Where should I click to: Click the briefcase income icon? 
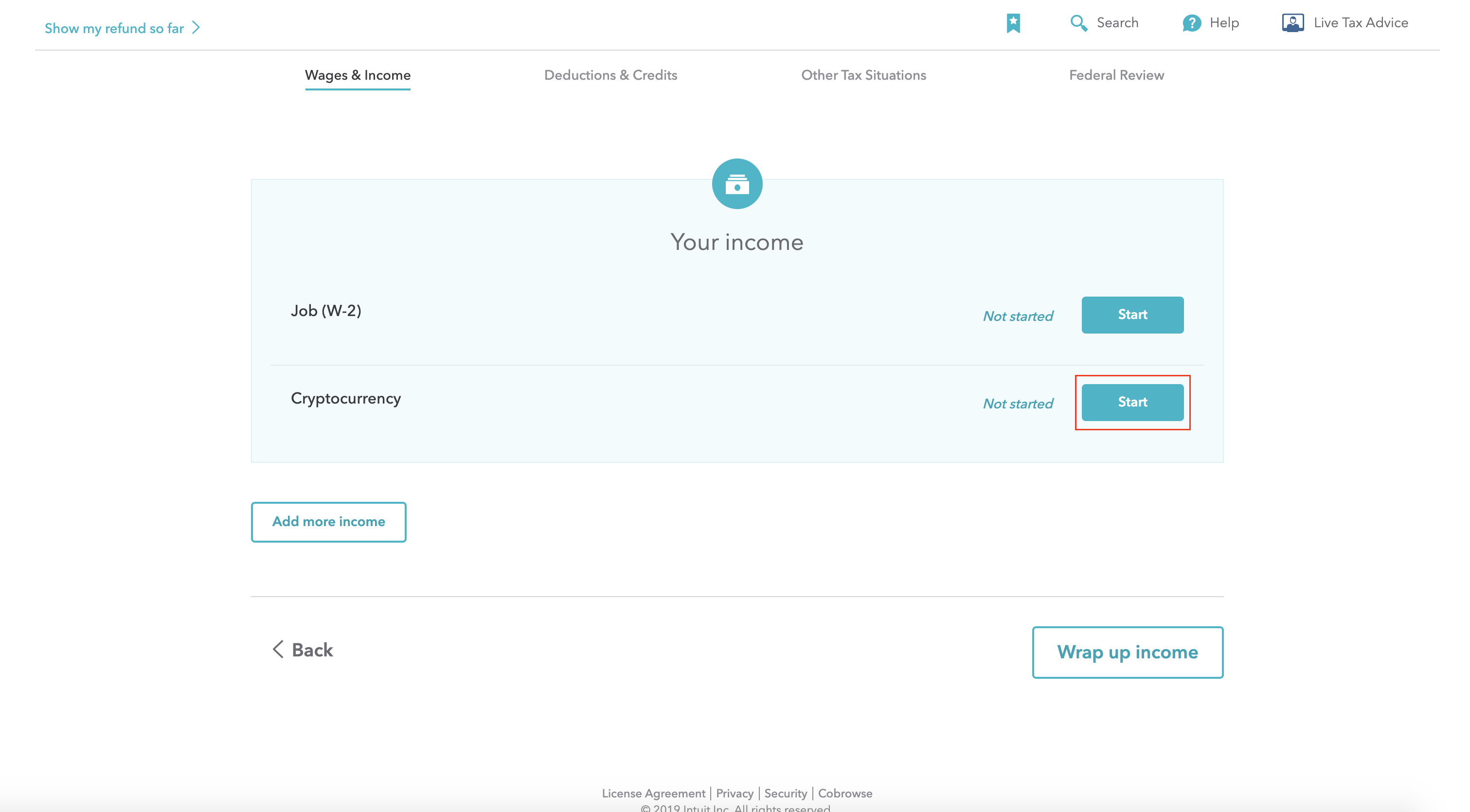[737, 183]
